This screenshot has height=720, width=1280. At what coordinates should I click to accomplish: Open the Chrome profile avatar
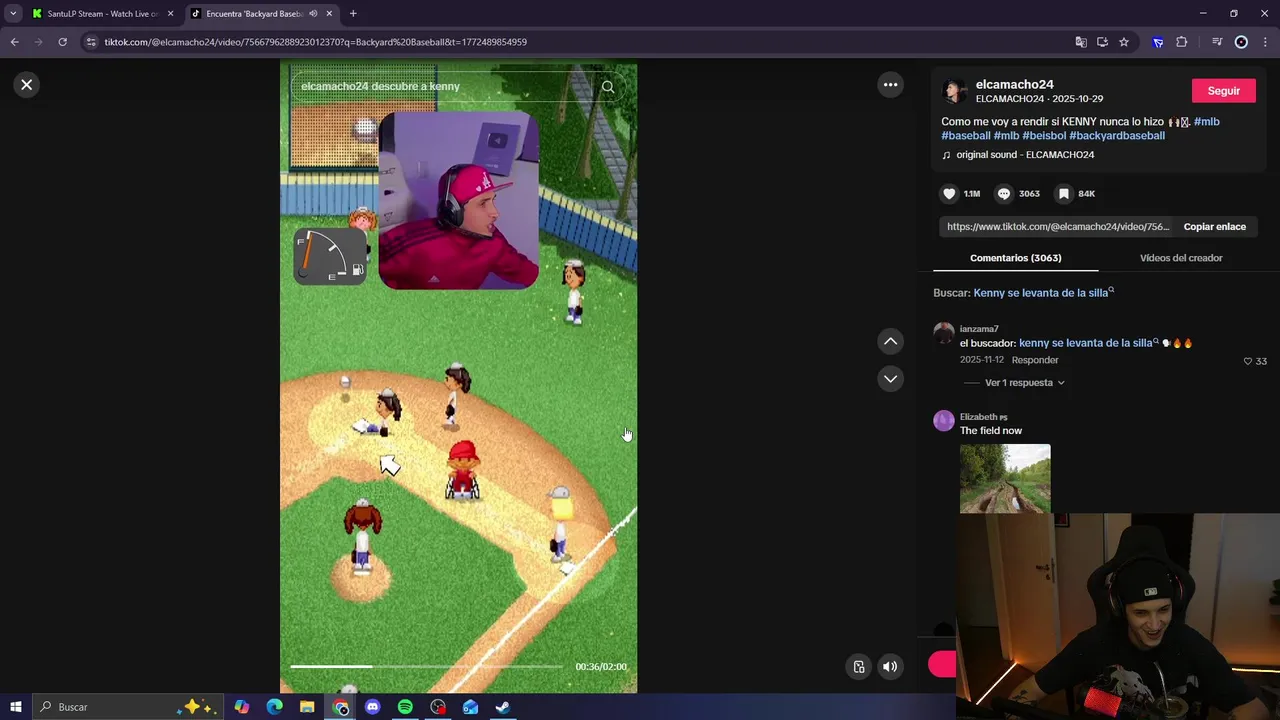click(1241, 42)
